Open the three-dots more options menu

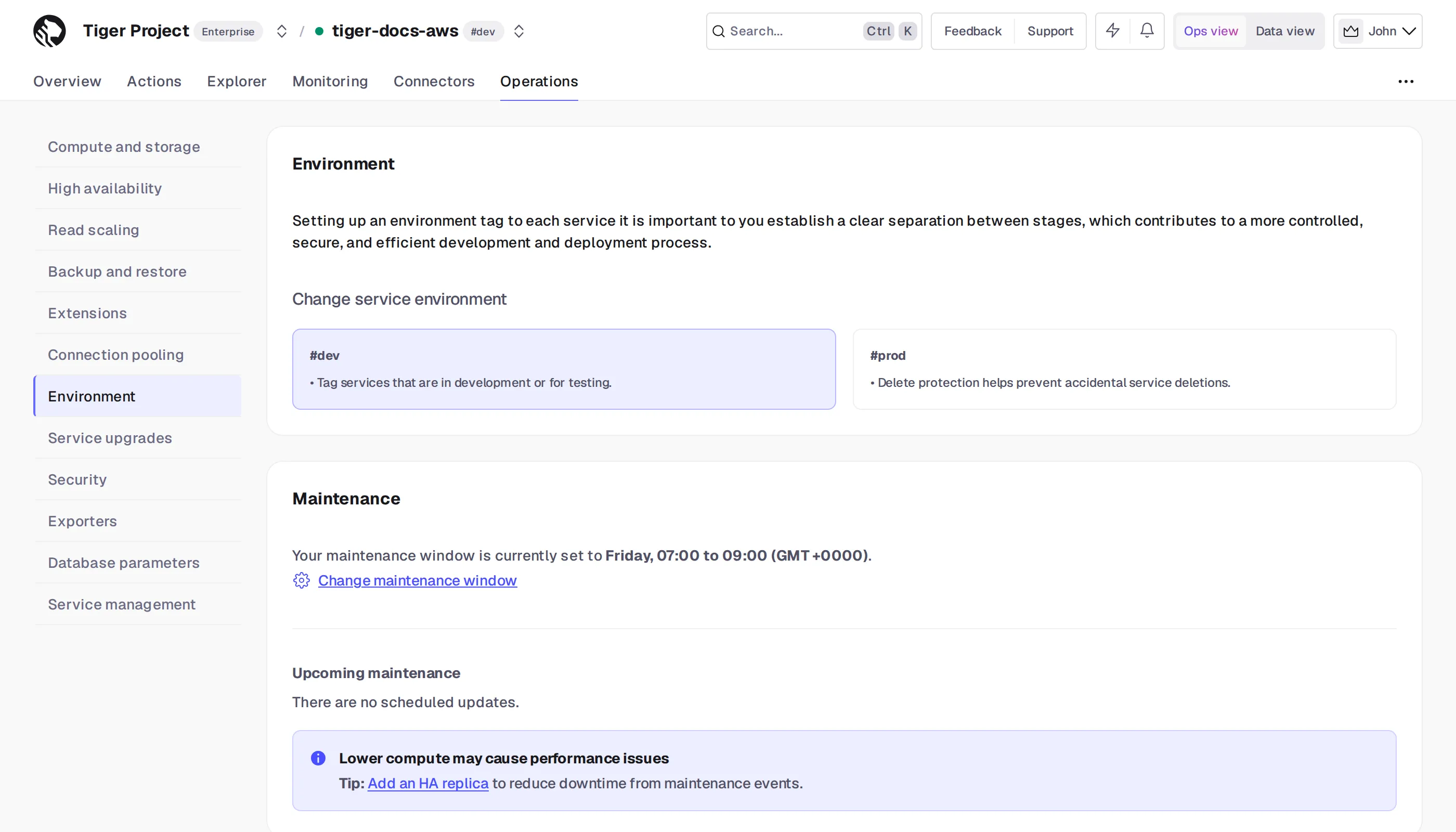[1406, 82]
